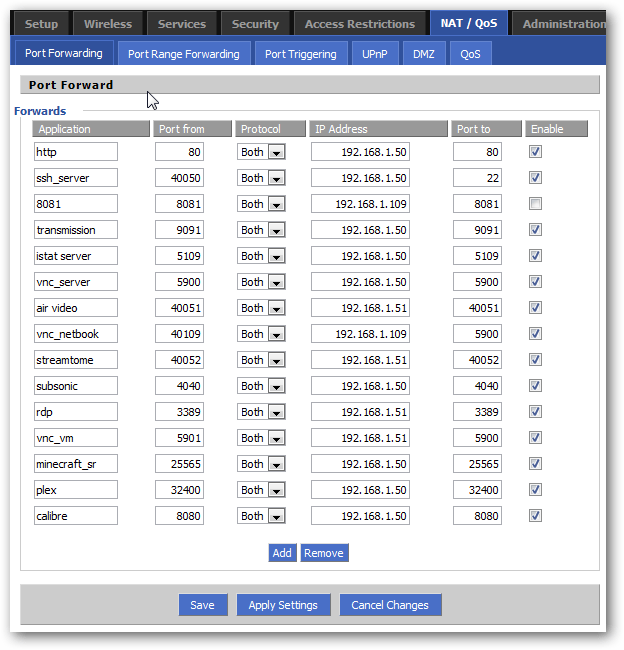Image resolution: width=624 pixels, height=650 pixels.
Task: Toggle Enable checkbox for rdp
Action: point(535,412)
